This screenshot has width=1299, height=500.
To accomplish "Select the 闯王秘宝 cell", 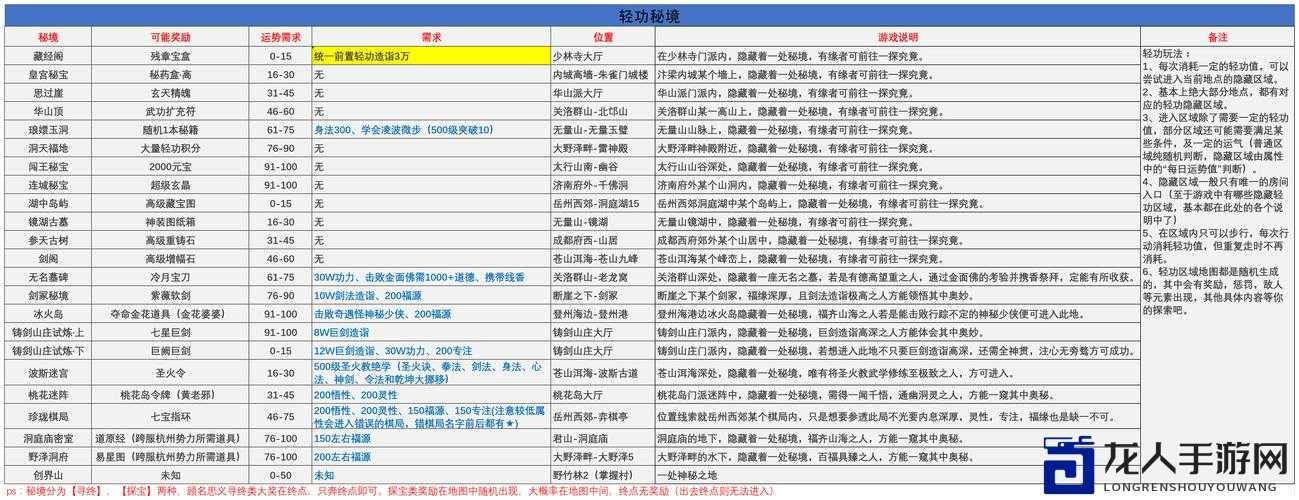I will tap(47, 166).
